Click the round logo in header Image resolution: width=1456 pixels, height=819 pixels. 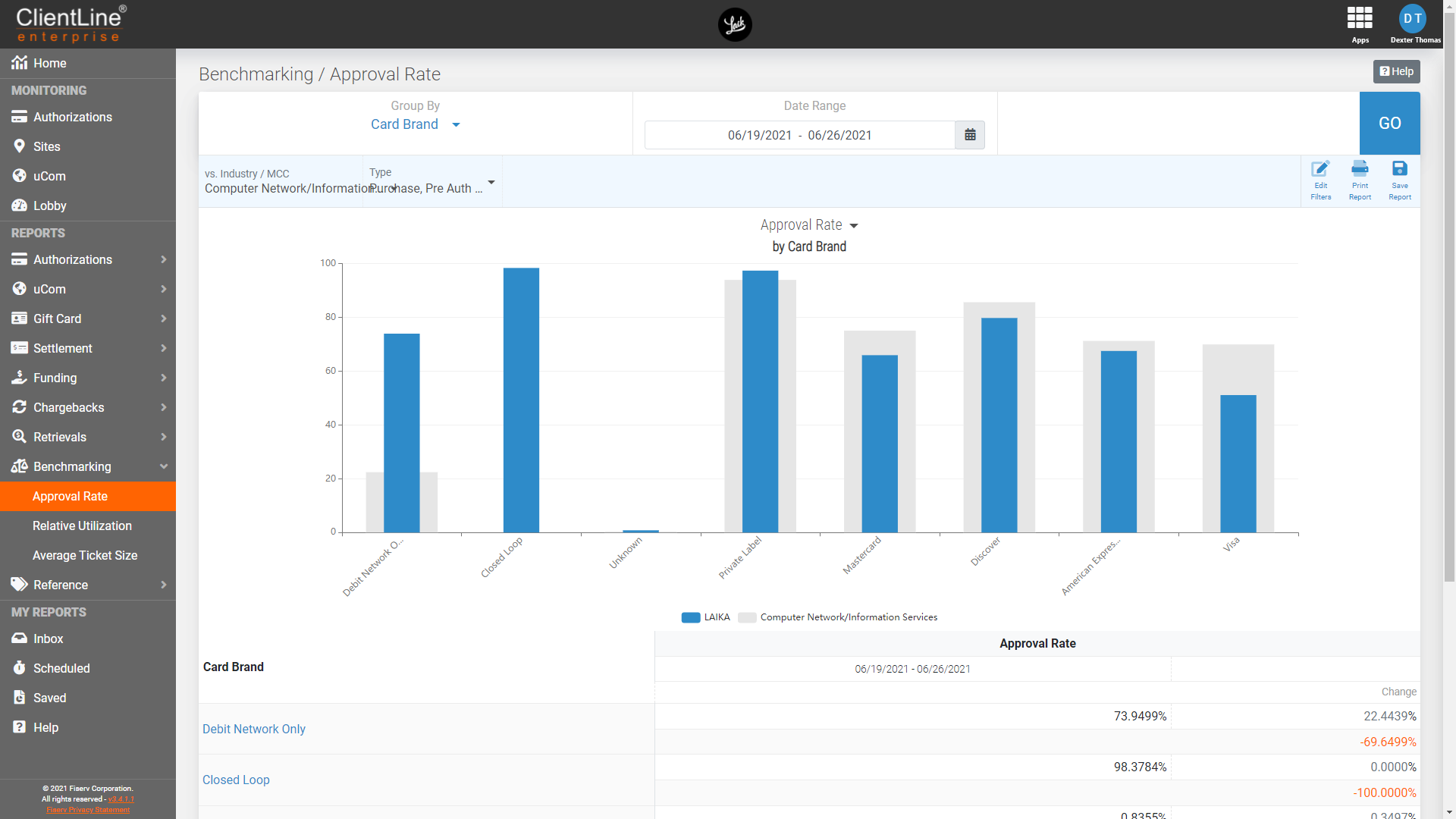coord(734,24)
